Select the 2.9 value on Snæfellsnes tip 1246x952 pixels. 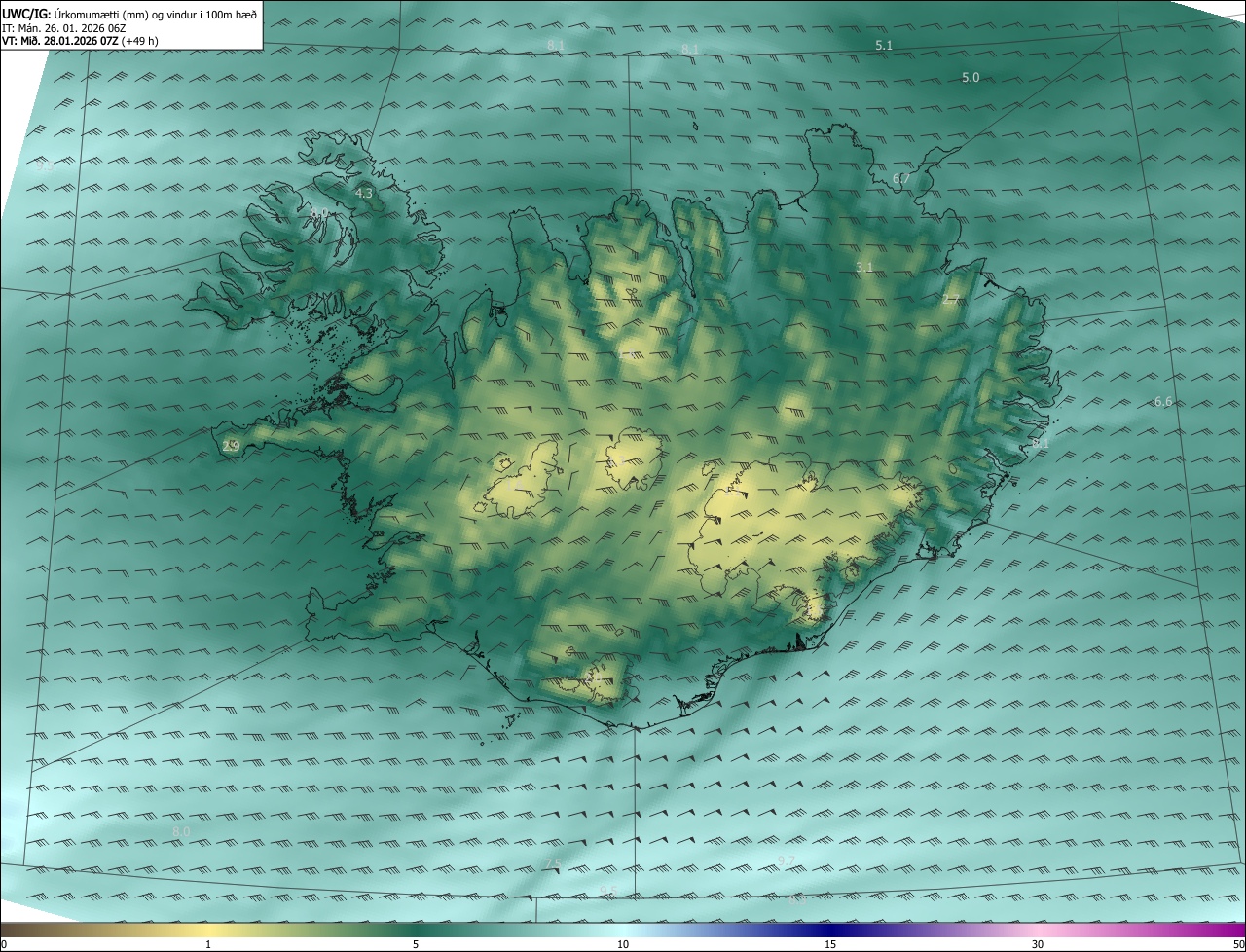click(231, 447)
